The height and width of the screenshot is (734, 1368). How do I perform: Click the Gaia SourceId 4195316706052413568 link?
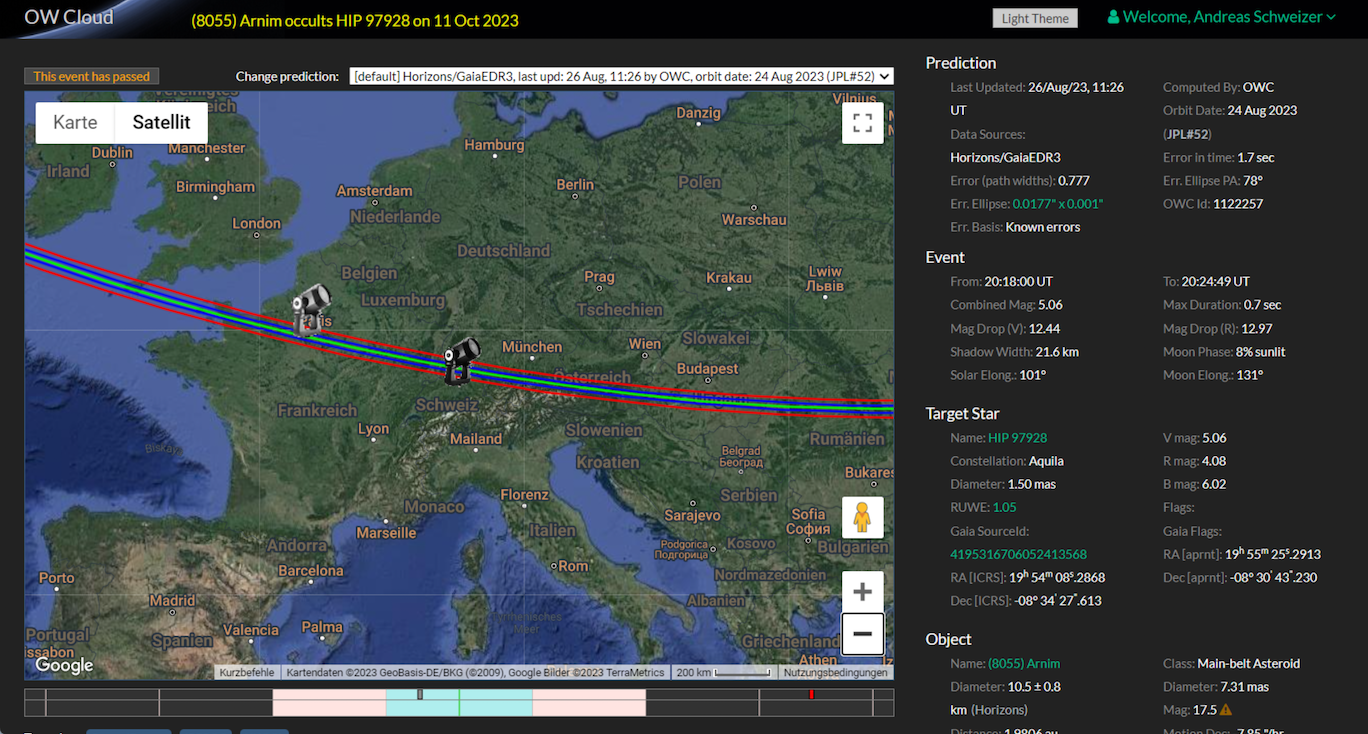tap(1018, 554)
